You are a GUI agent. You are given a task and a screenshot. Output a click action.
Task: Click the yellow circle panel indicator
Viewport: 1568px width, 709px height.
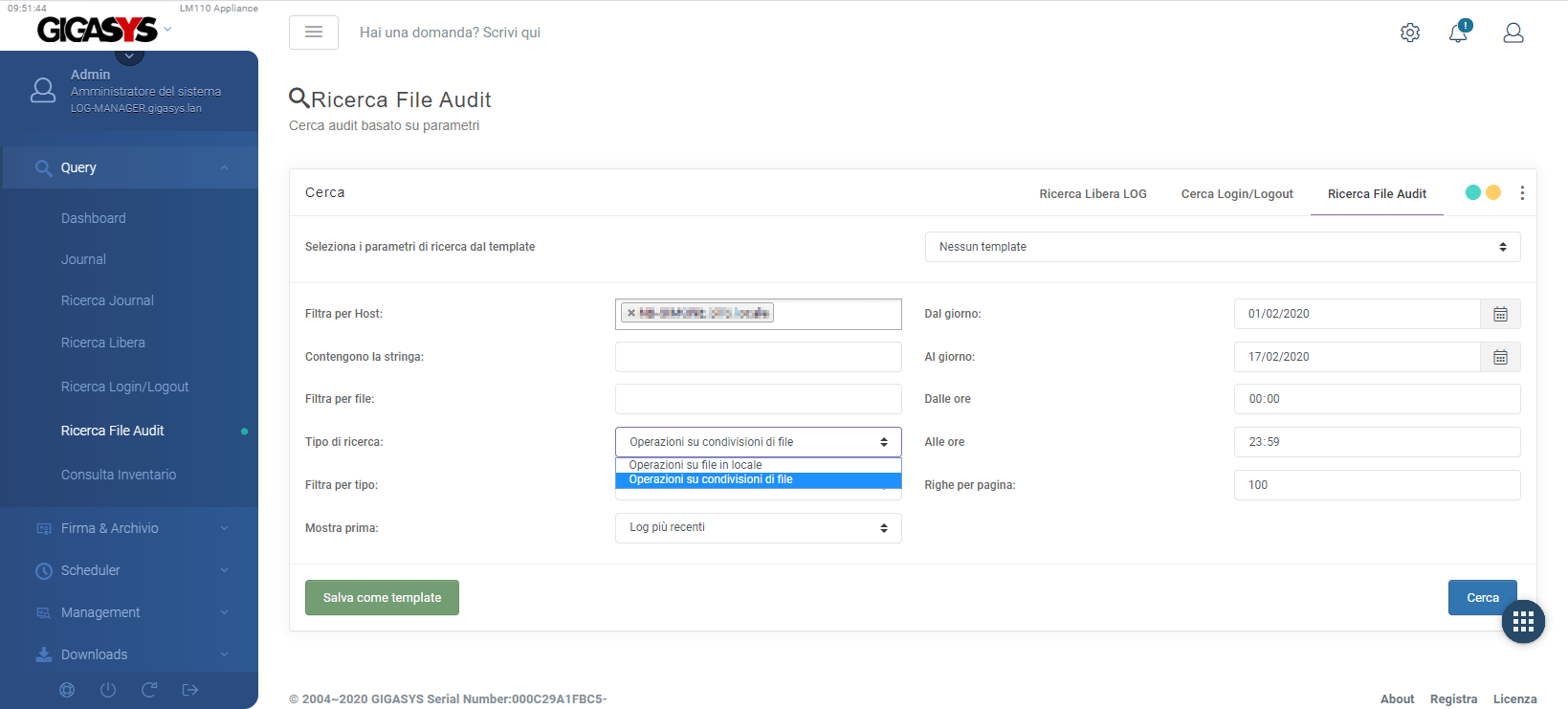pyautogui.click(x=1493, y=192)
